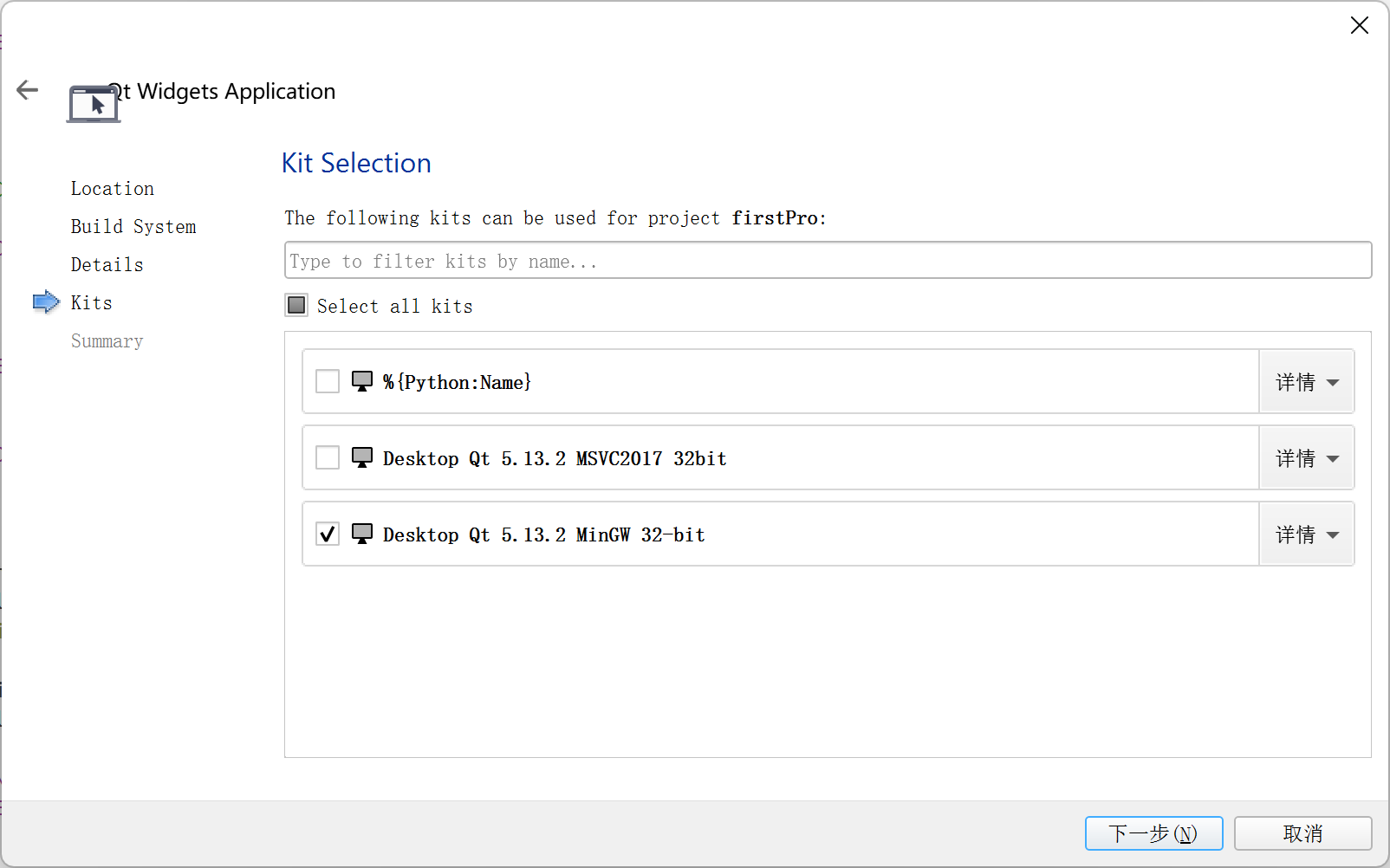The height and width of the screenshot is (868, 1390).
Task: Click the monitor icon beside MinGW 32-bit kit
Action: coord(362,534)
